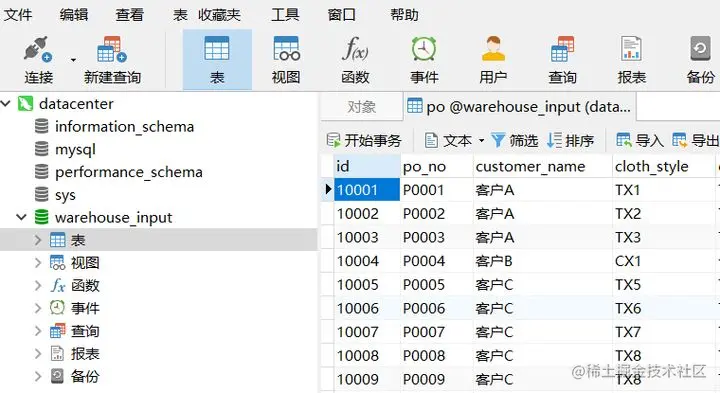
Task: Switch to the po @warehouse_input tab
Action: 519,107
